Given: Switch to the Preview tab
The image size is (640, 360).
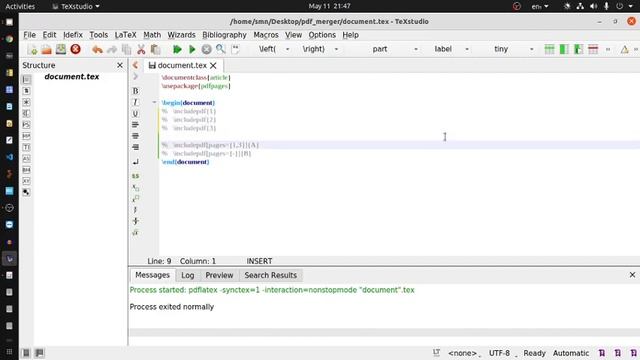Looking at the screenshot, I should [x=219, y=276].
